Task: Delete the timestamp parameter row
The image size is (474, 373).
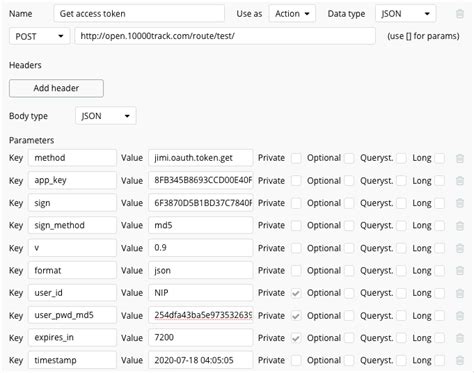Action: (460, 360)
